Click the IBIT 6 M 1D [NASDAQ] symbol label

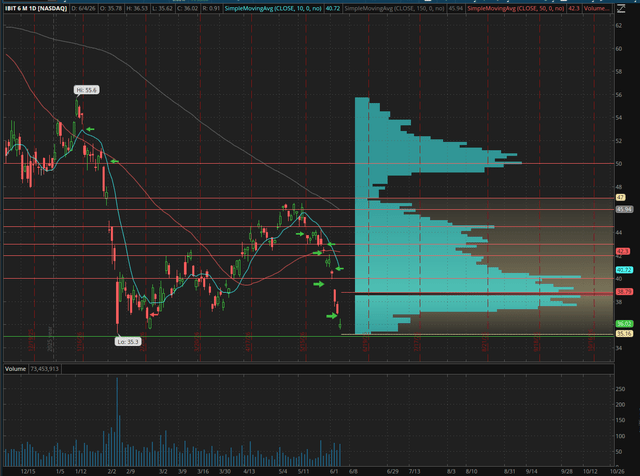pyautogui.click(x=36, y=8)
